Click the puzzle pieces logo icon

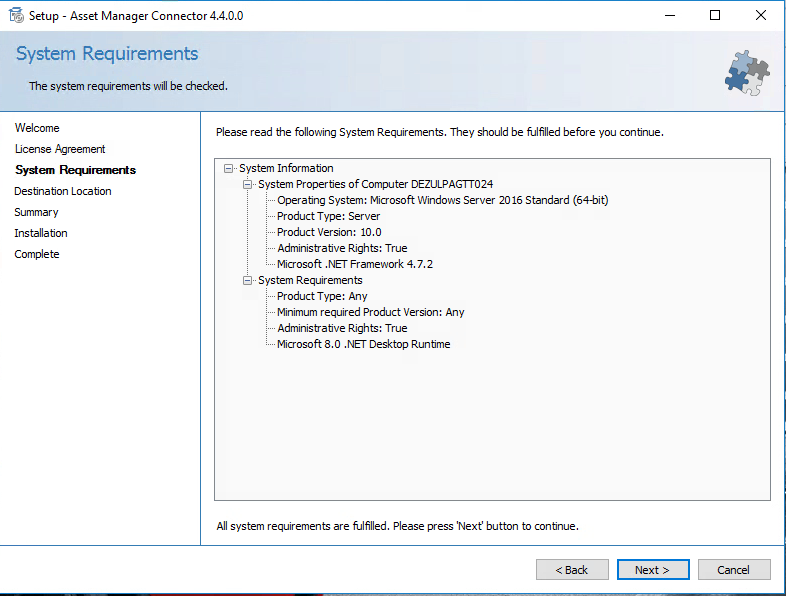tap(747, 71)
